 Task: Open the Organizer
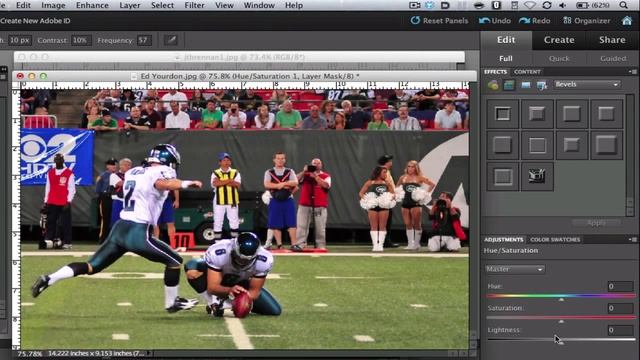coord(587,20)
